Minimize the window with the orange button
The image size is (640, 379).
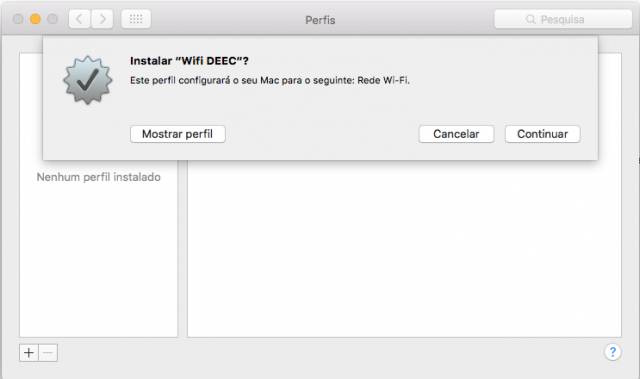pyautogui.click(x=36, y=19)
